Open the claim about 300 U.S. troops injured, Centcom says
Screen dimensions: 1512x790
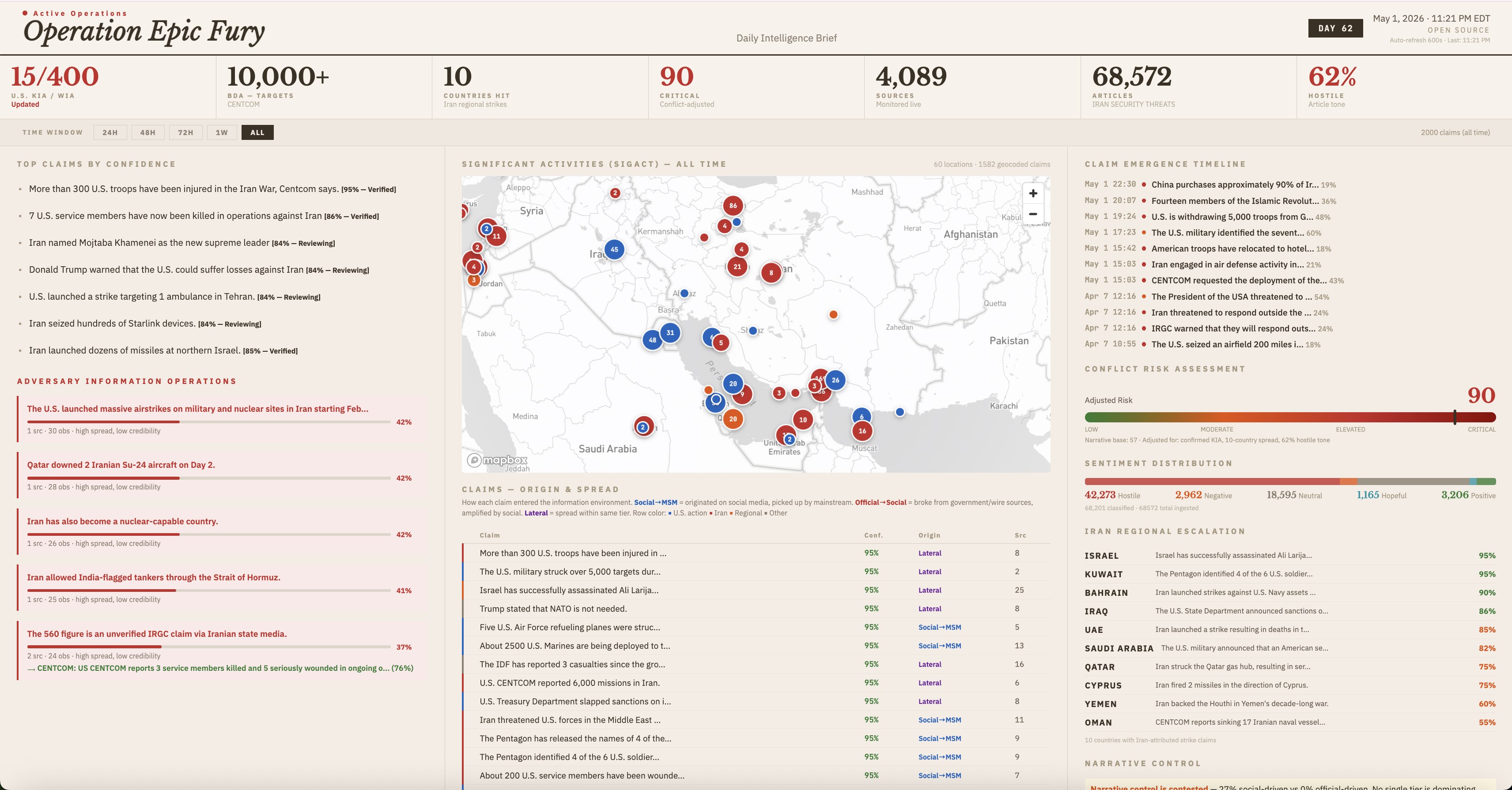(x=212, y=189)
